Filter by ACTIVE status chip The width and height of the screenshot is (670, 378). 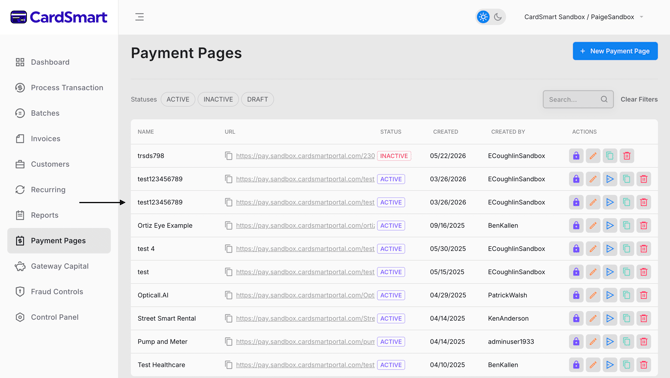click(178, 99)
